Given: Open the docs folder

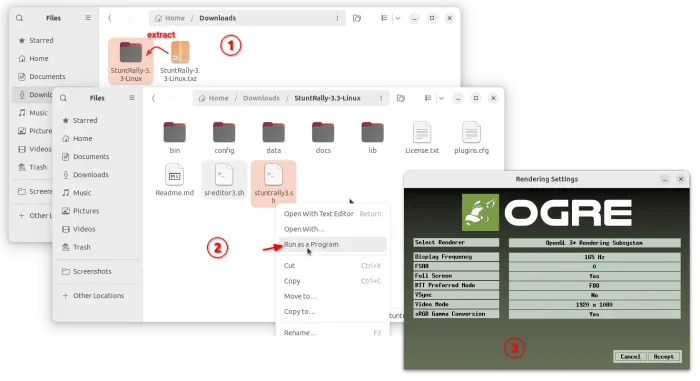Looking at the screenshot, I should (323, 137).
